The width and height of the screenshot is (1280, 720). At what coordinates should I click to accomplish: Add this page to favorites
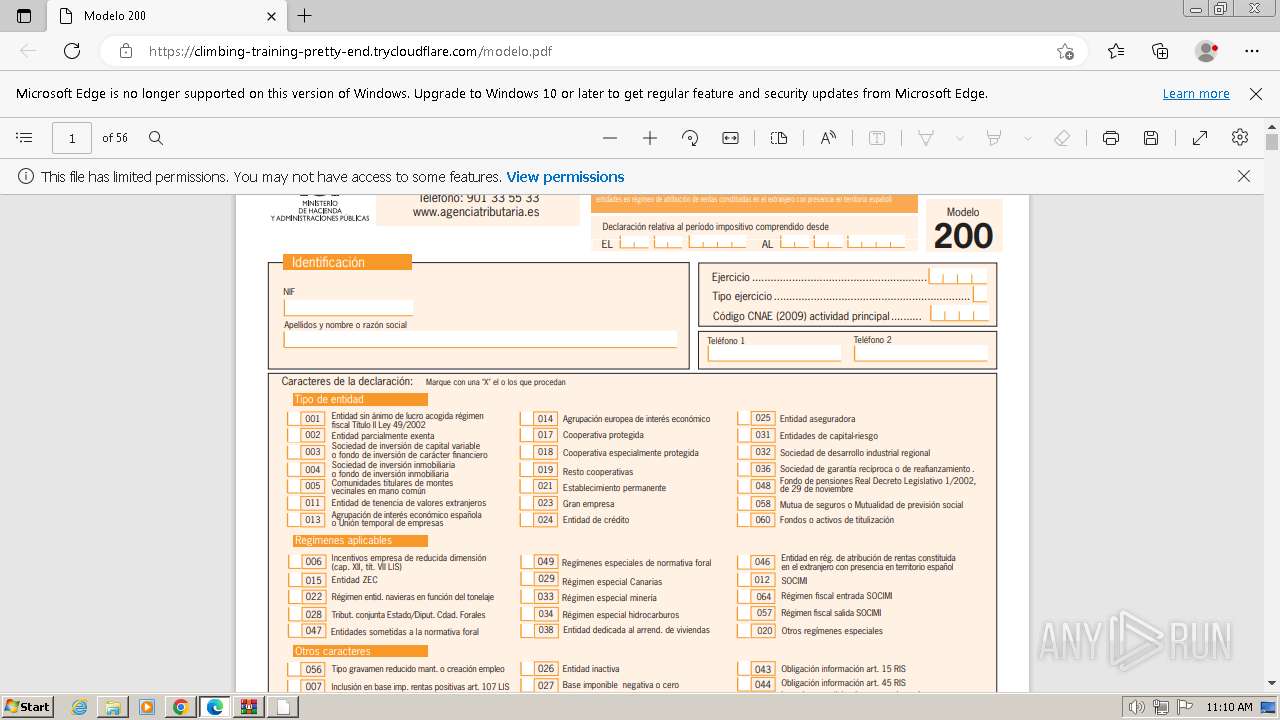[1066, 51]
